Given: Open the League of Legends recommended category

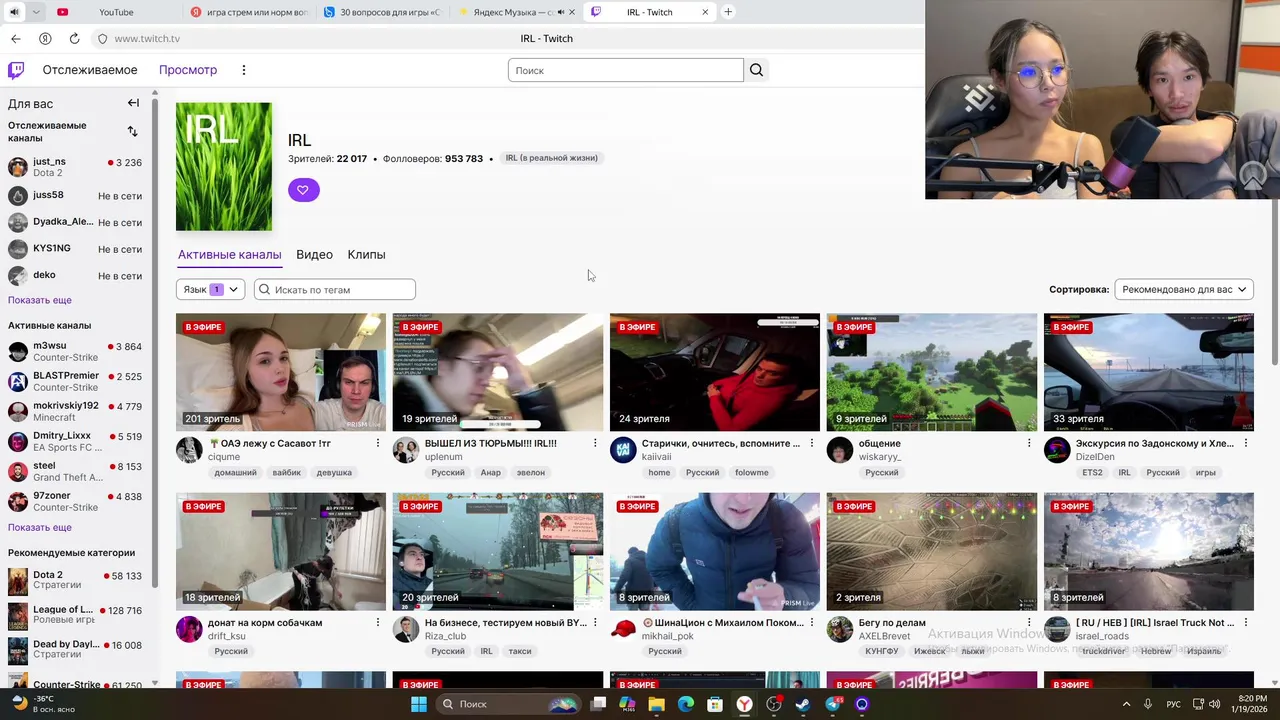Looking at the screenshot, I should click(75, 615).
